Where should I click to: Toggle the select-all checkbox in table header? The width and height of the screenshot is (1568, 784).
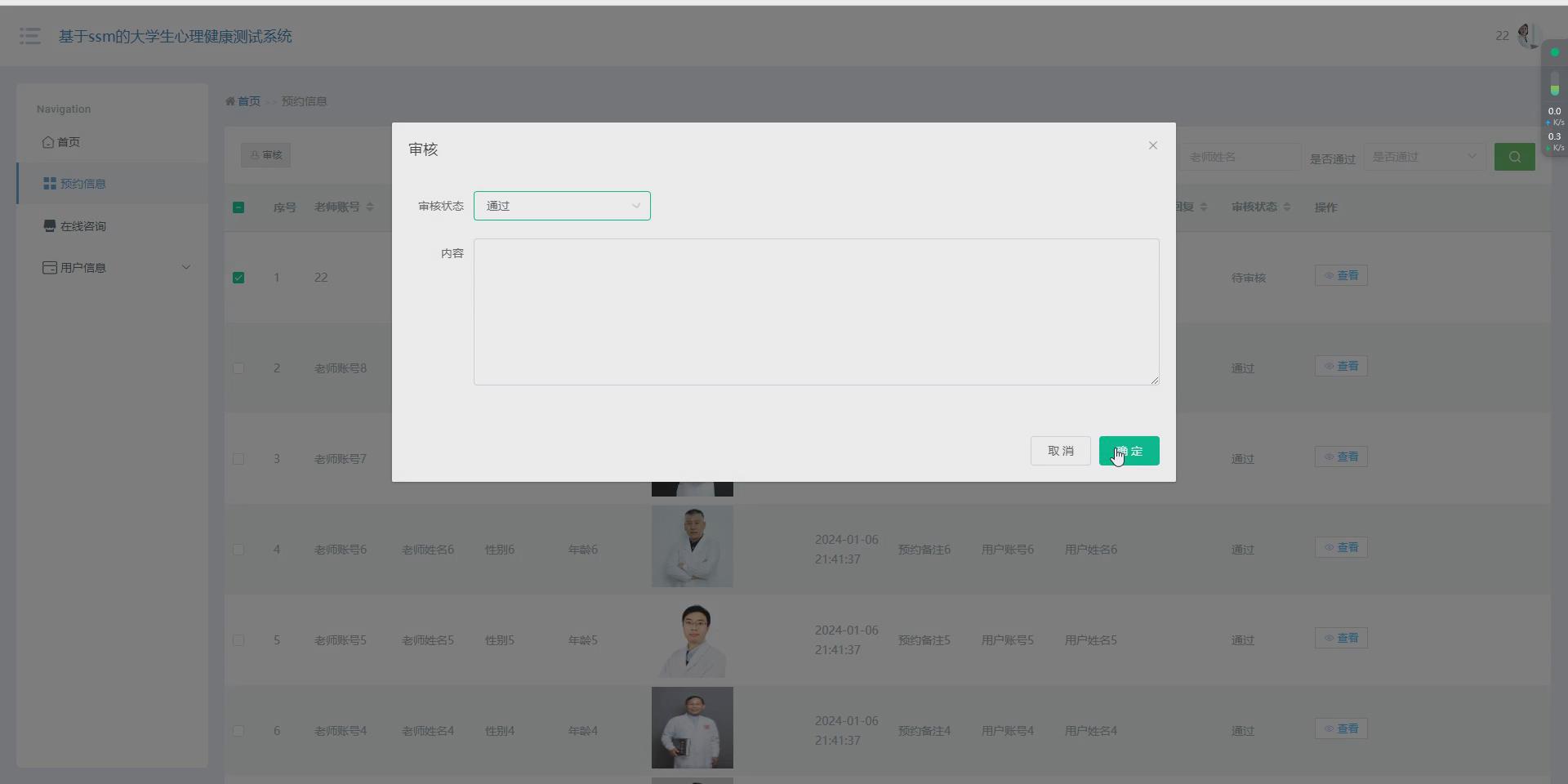pos(238,207)
